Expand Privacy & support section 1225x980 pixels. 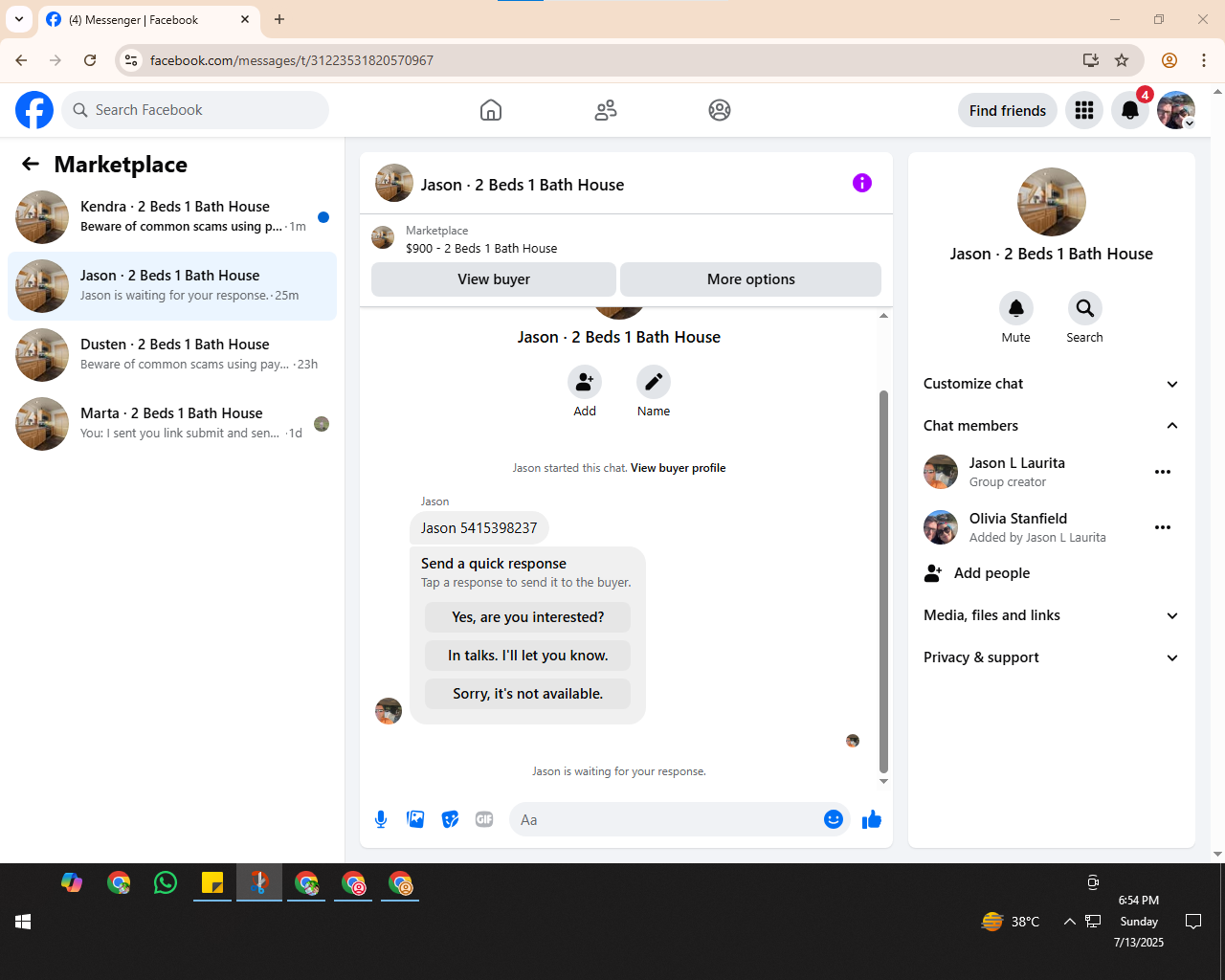[1051, 657]
